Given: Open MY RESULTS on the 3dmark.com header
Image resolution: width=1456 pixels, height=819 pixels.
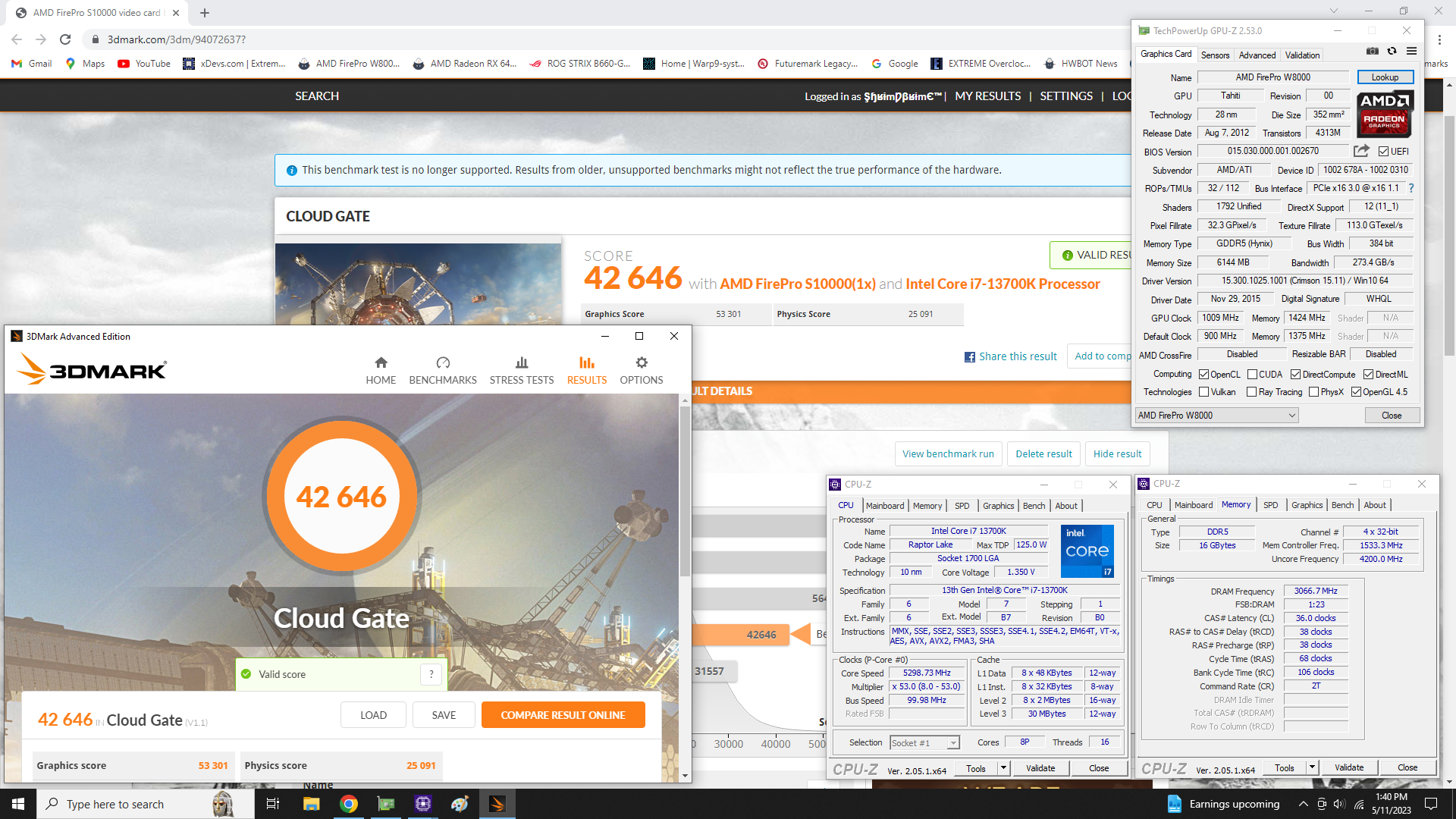Looking at the screenshot, I should pos(987,96).
